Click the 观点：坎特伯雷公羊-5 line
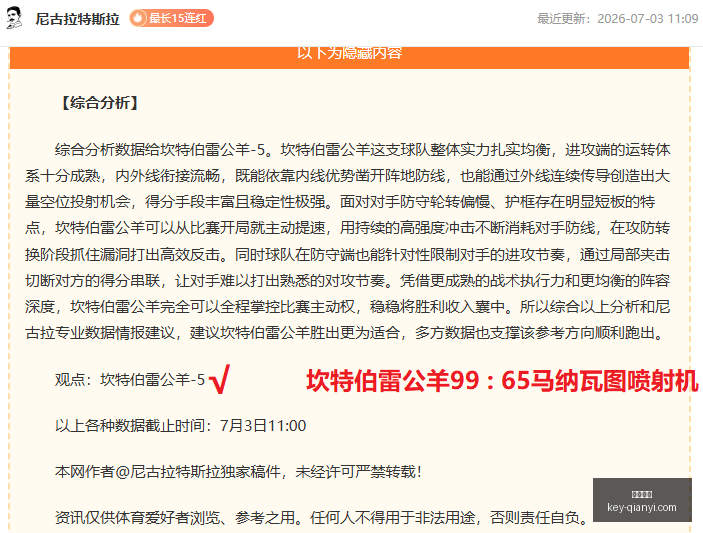703x533 pixels. 130,380
